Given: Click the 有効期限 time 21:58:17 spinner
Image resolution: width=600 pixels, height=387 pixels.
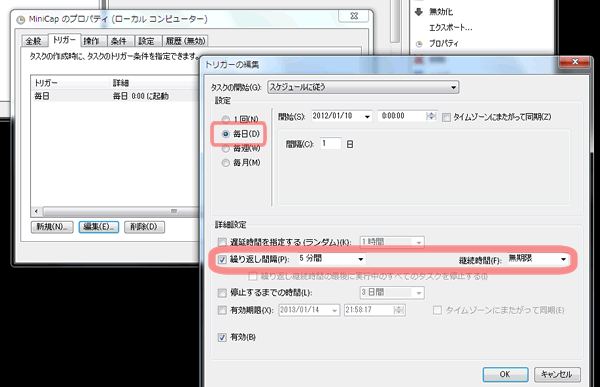Looking at the screenshot, I should (399, 310).
